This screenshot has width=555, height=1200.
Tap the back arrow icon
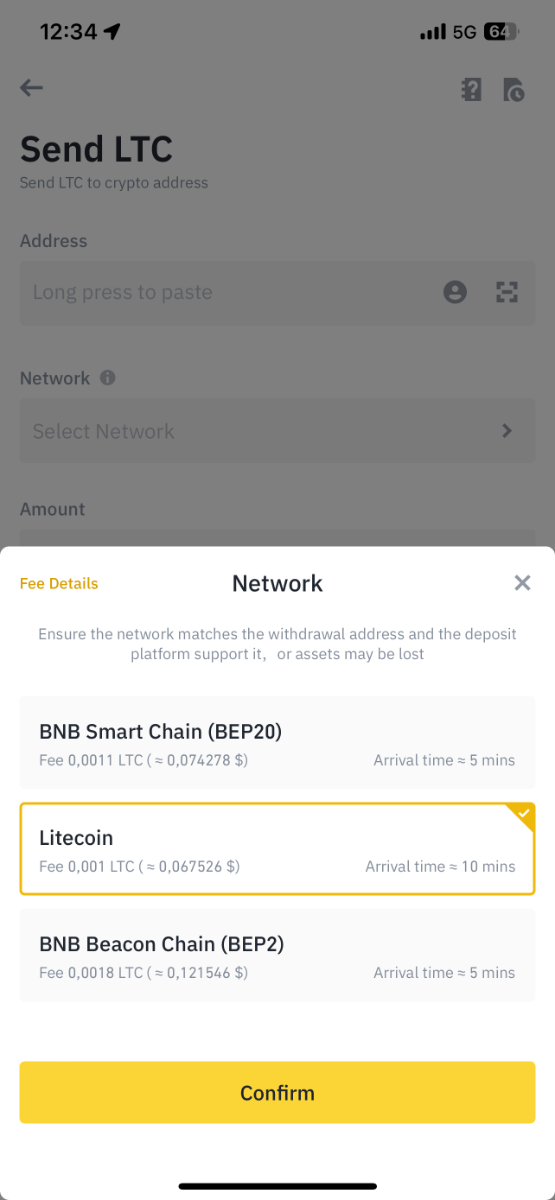coord(32,88)
